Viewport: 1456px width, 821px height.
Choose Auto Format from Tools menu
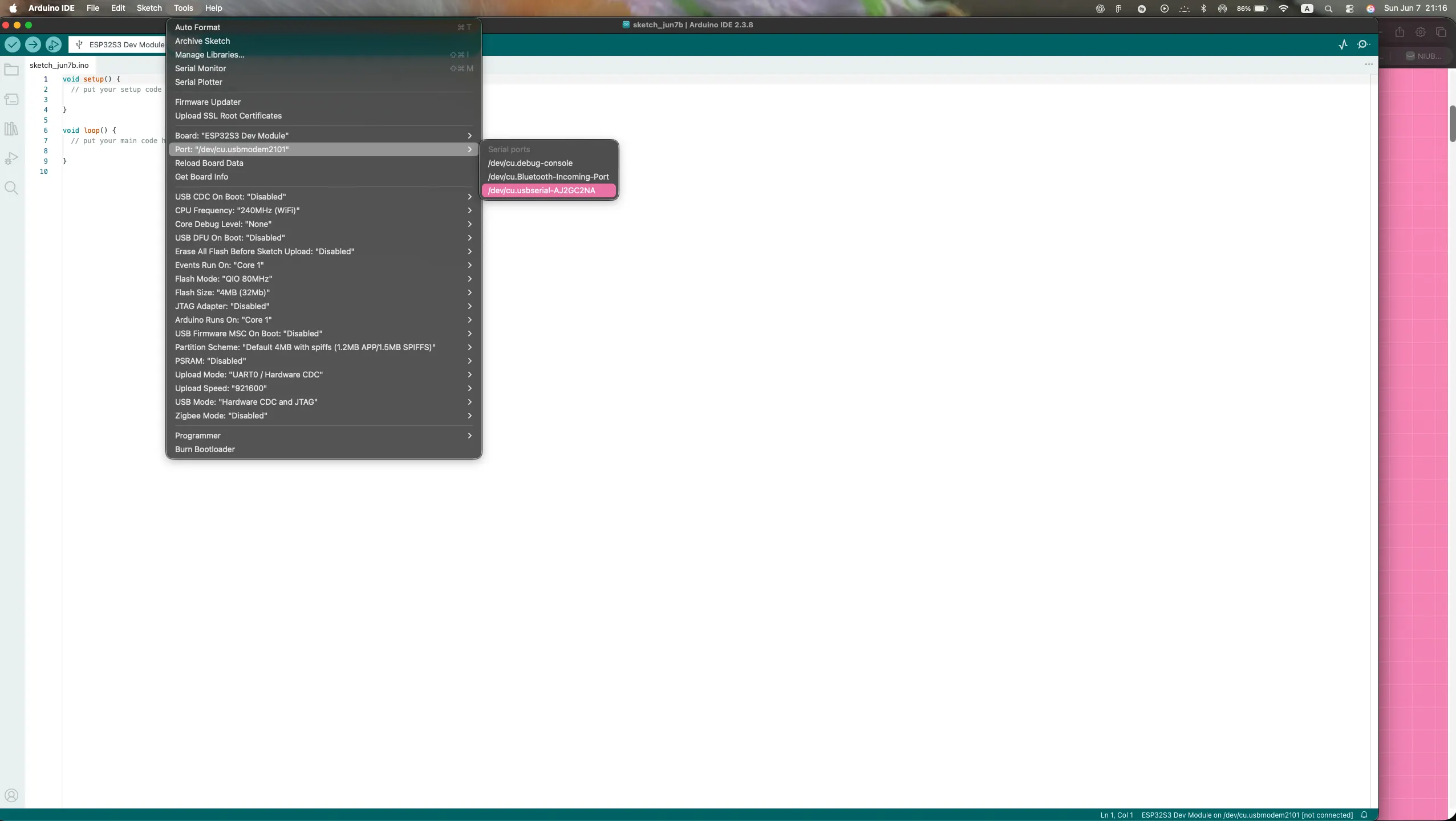(x=323, y=27)
